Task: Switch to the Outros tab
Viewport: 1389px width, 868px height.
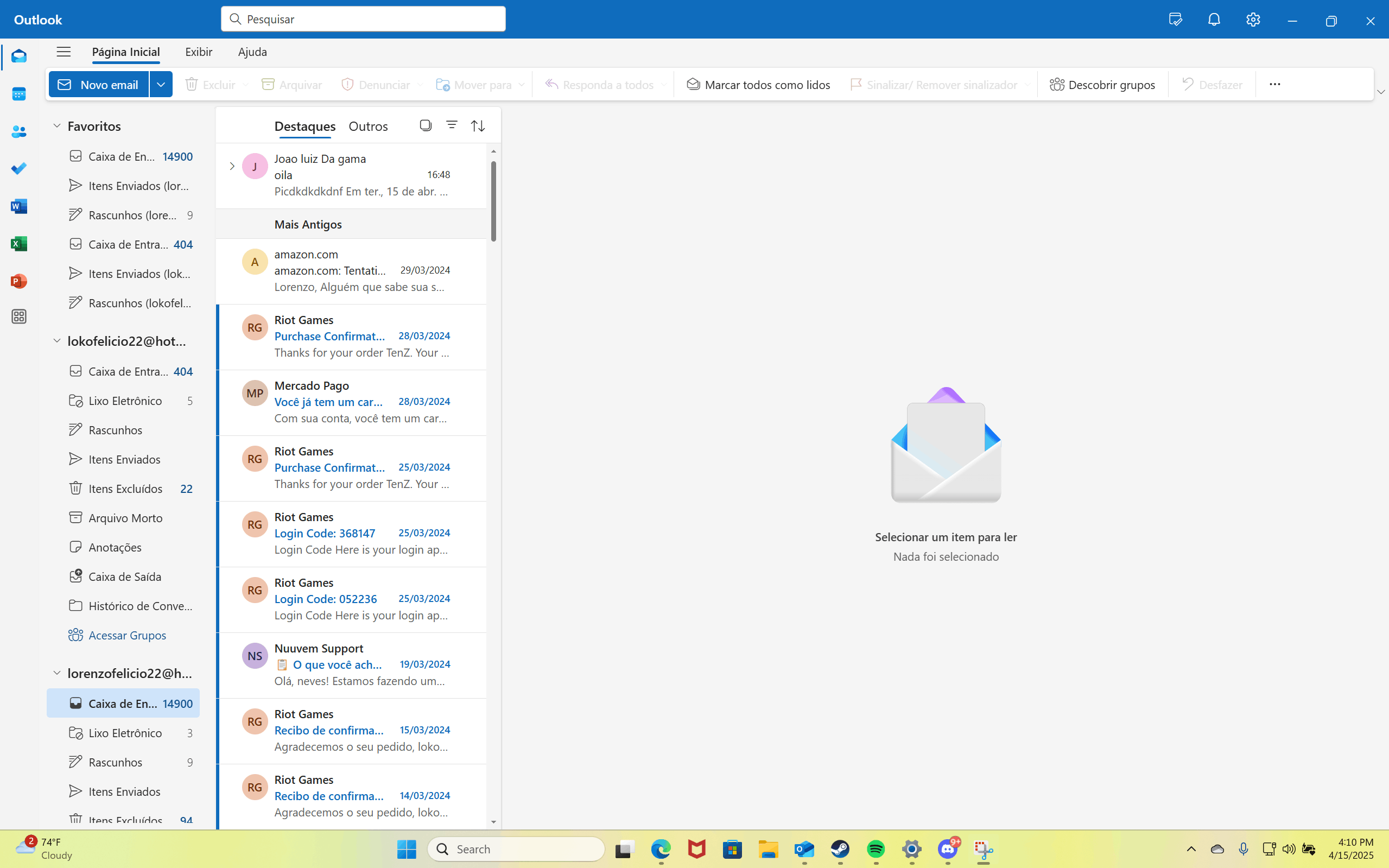Action: point(368,126)
